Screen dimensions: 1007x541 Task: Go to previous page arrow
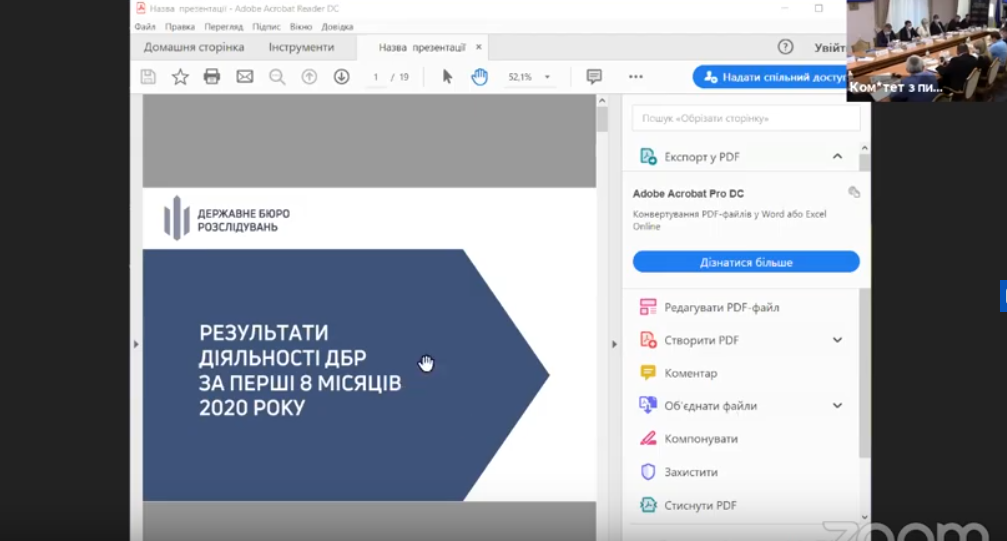click(x=309, y=77)
